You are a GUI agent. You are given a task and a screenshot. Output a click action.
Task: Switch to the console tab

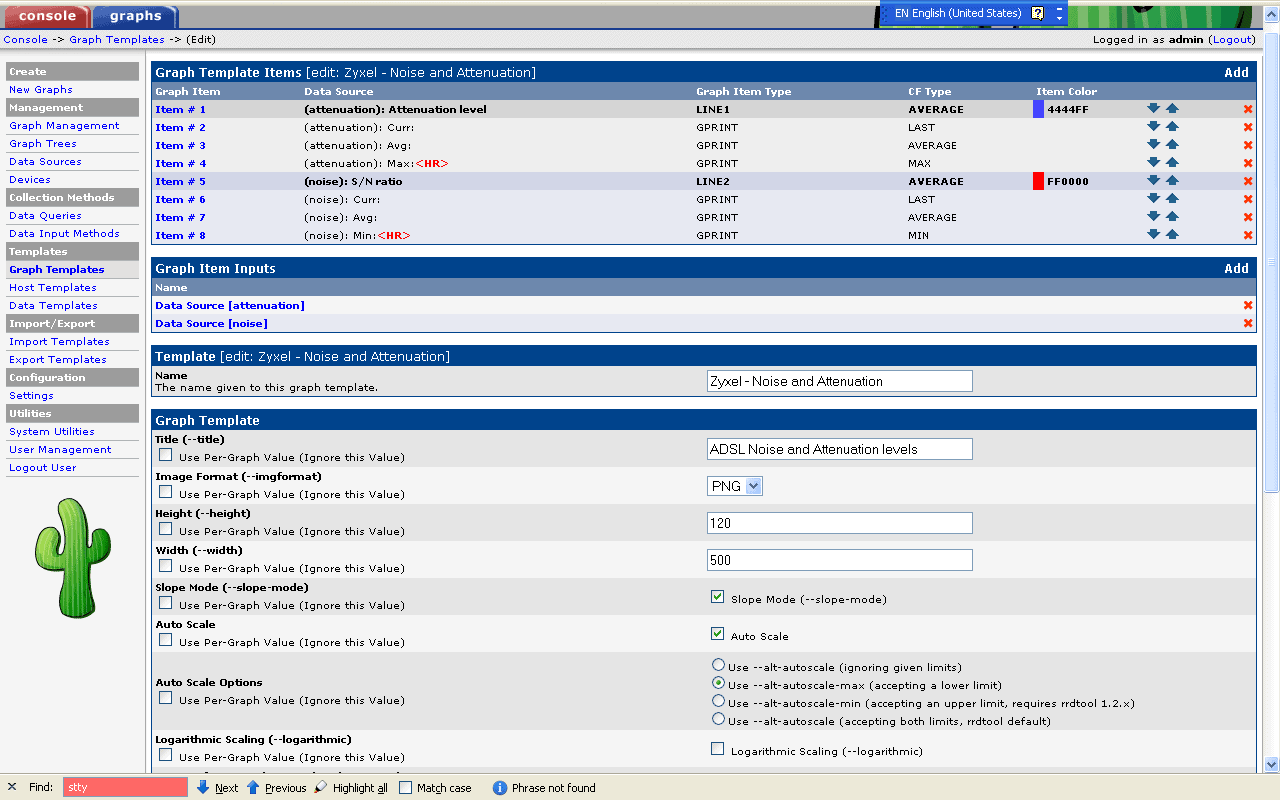pos(46,16)
